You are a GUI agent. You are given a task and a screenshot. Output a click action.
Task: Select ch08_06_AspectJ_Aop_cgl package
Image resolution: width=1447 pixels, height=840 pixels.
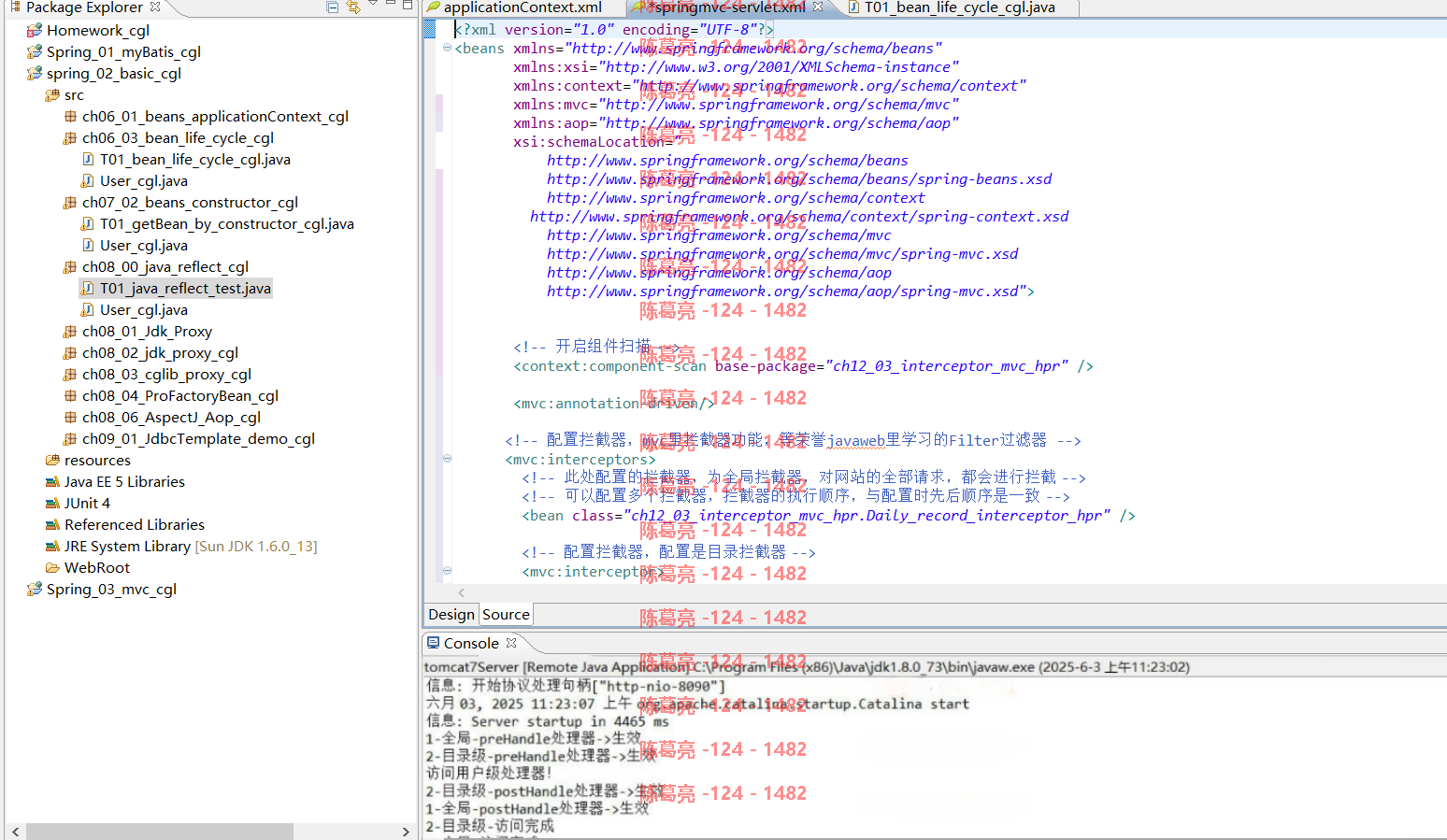coord(171,417)
